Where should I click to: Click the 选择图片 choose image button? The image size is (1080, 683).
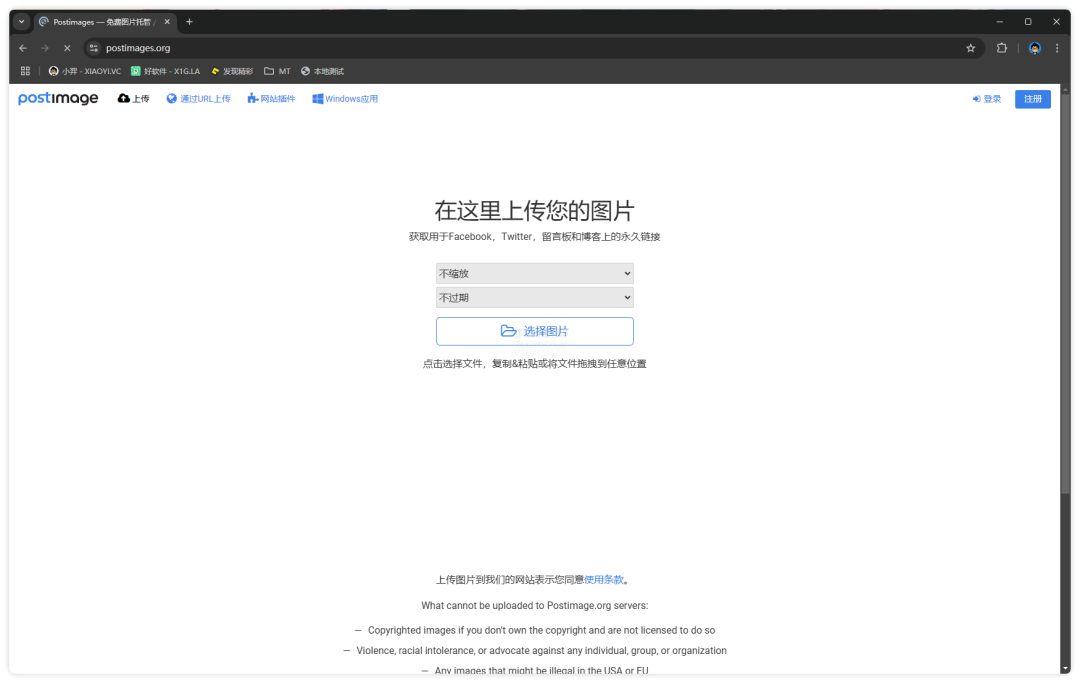click(x=534, y=331)
